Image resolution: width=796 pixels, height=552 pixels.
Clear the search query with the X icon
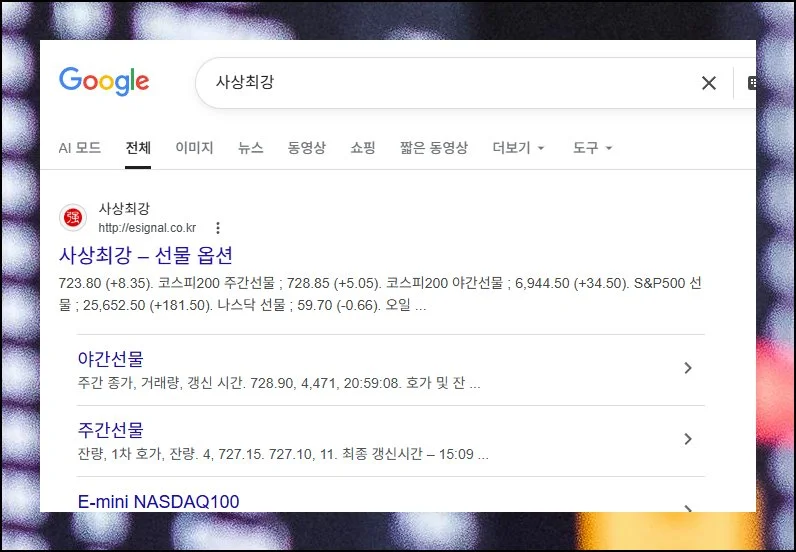[x=708, y=83]
